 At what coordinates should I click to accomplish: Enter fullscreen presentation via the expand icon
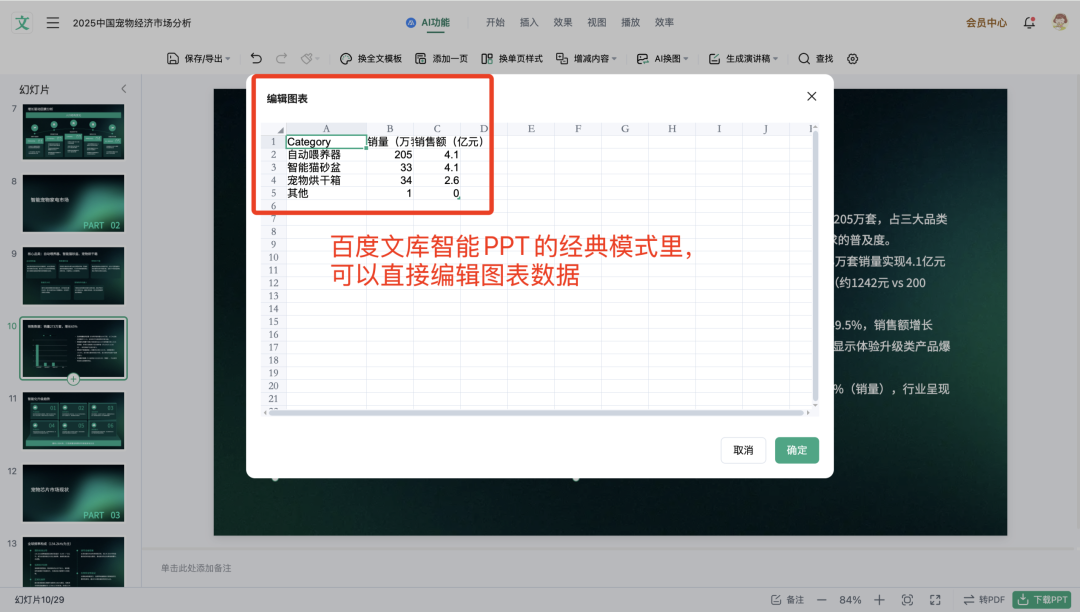point(935,599)
